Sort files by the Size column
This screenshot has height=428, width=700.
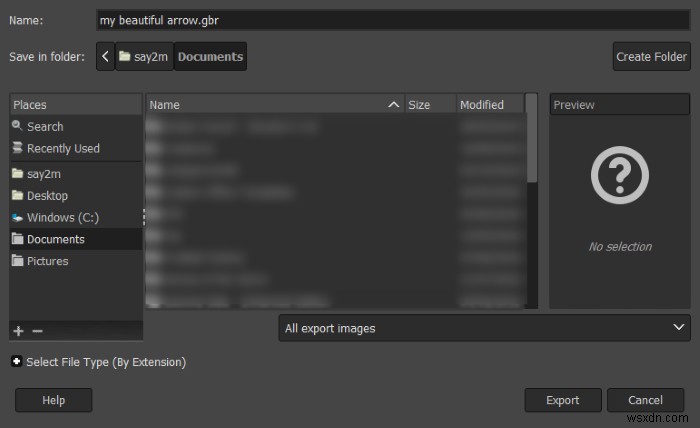(430, 105)
